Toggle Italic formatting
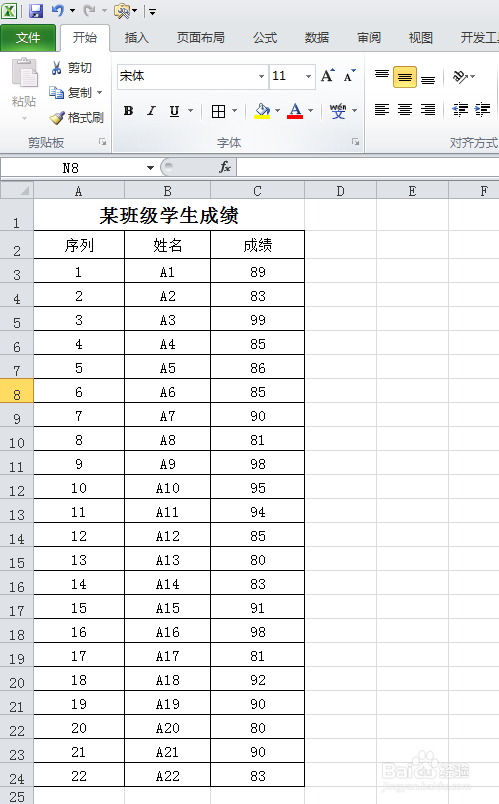499x804 pixels. point(151,111)
